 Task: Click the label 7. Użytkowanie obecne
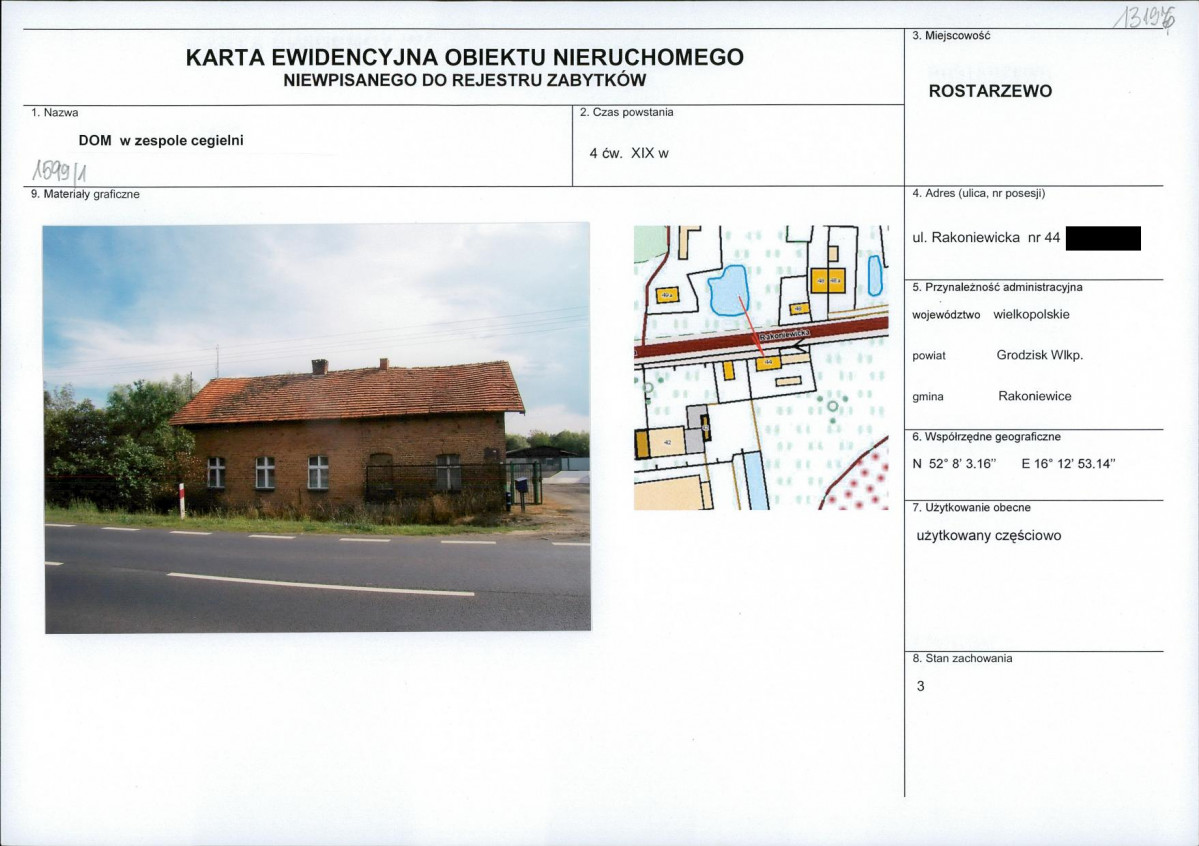click(x=971, y=508)
